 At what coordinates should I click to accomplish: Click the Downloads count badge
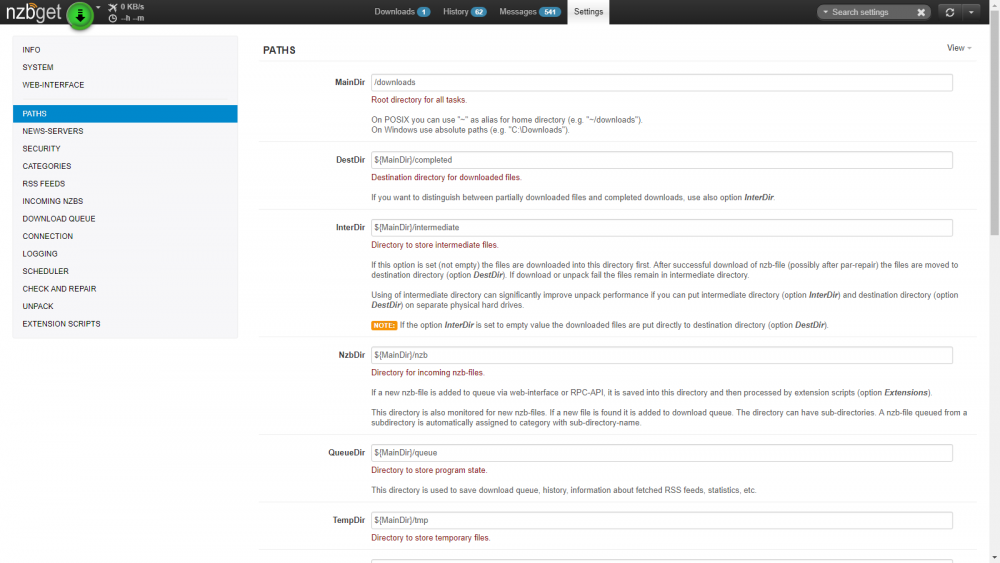[x=423, y=12]
